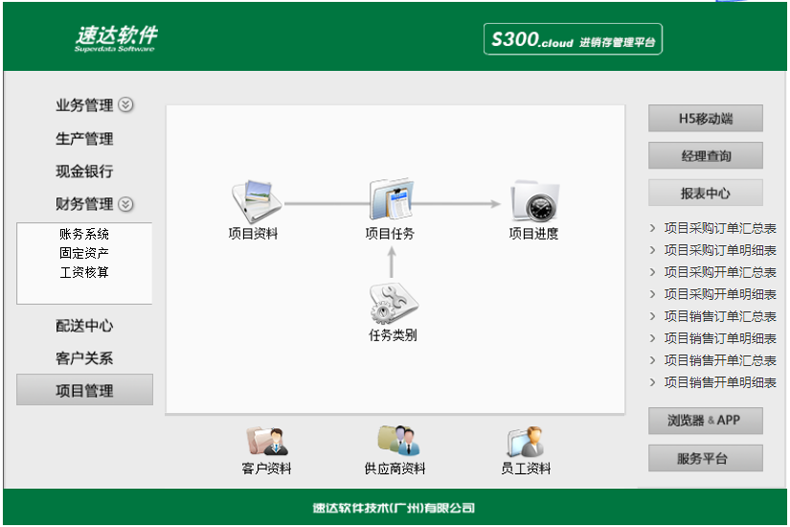
Task: Open the 项目销售开单汇总表 report link
Action: pyautogui.click(x=720, y=360)
